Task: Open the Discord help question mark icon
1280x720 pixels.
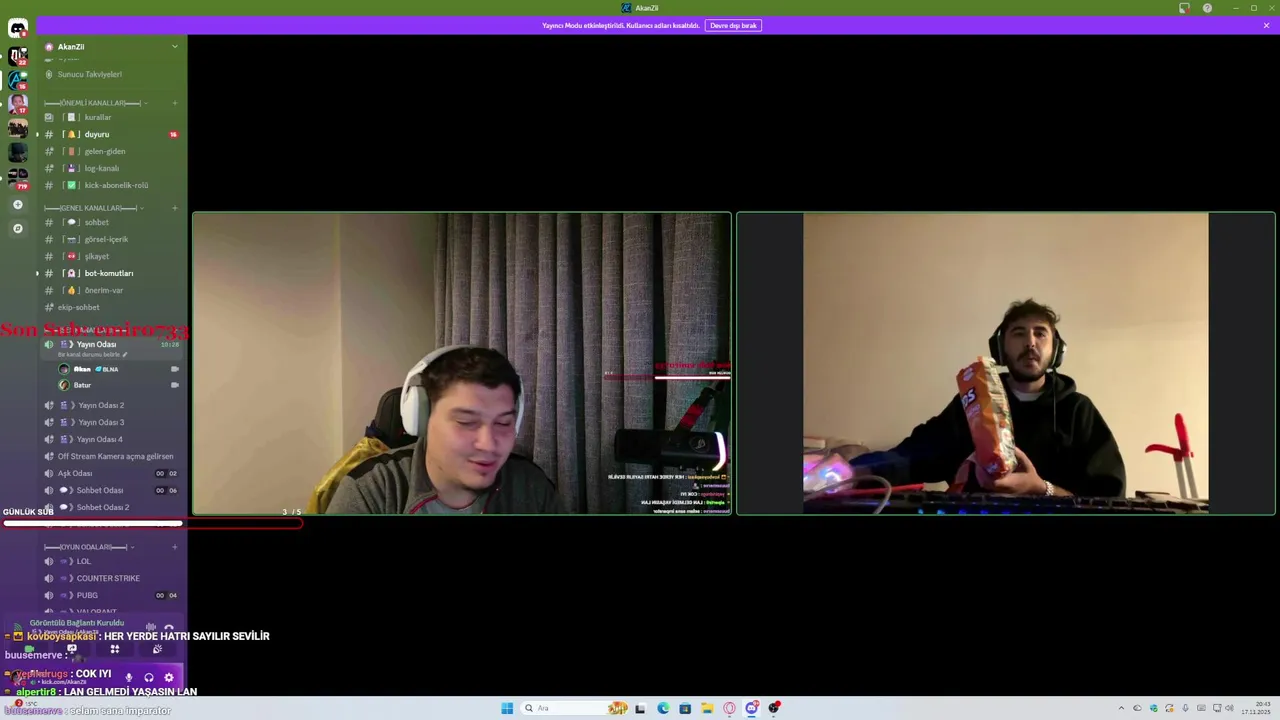Action: (x=1207, y=8)
